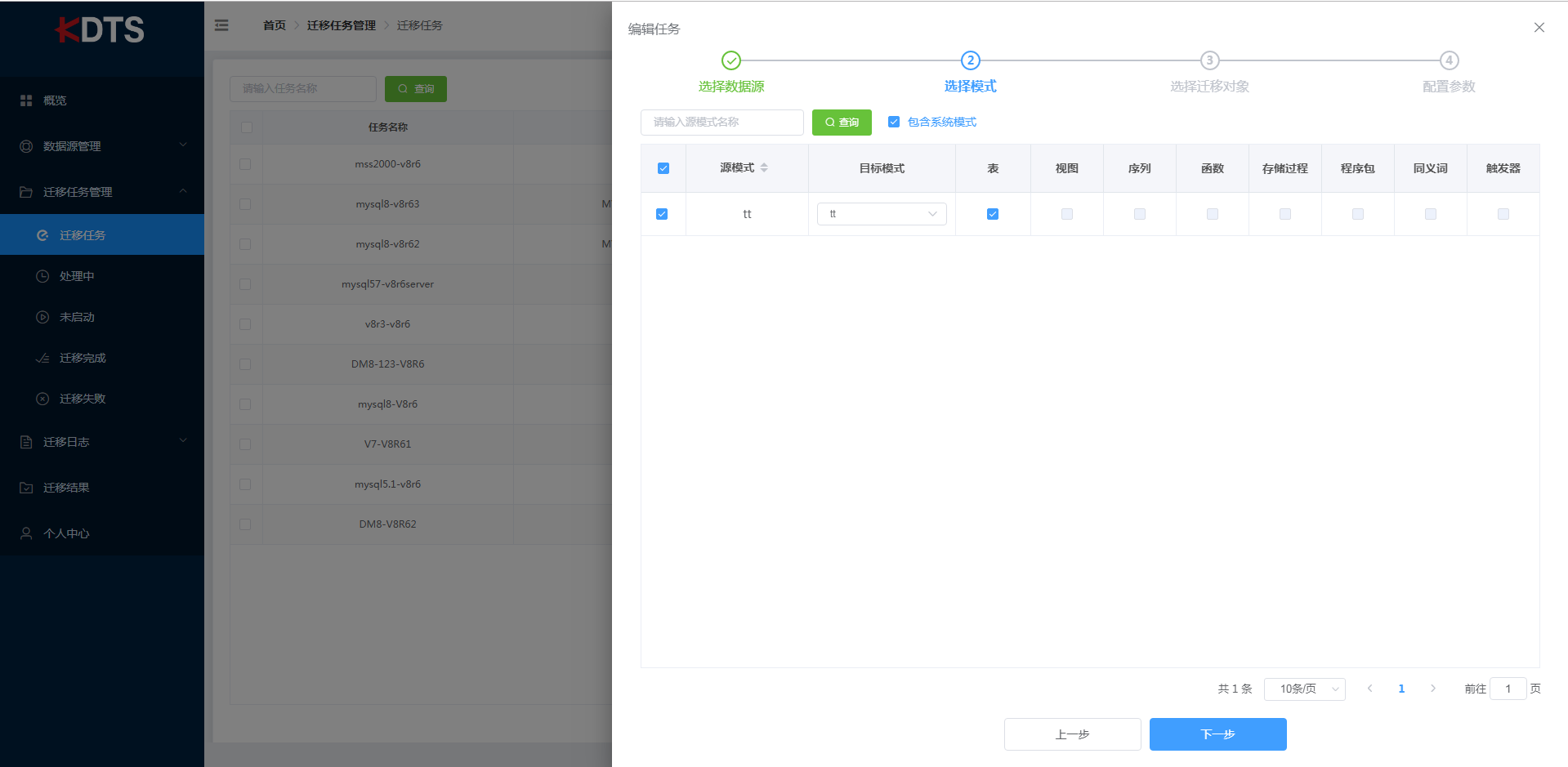Collapse the 迁移任务管理 menu chevron
The height and width of the screenshot is (767, 1568).
tap(184, 192)
